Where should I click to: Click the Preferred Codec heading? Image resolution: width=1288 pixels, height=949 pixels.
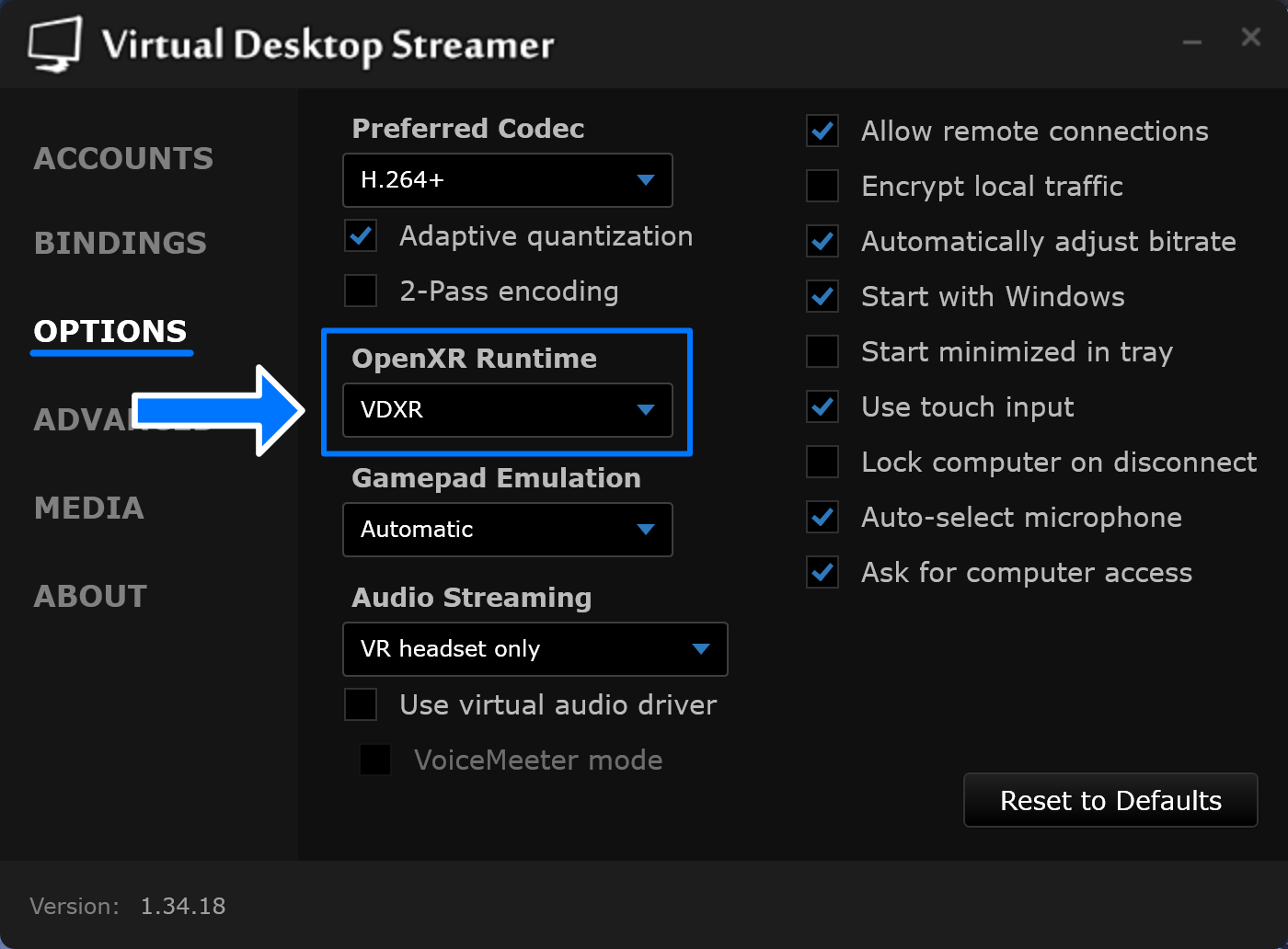point(468,129)
